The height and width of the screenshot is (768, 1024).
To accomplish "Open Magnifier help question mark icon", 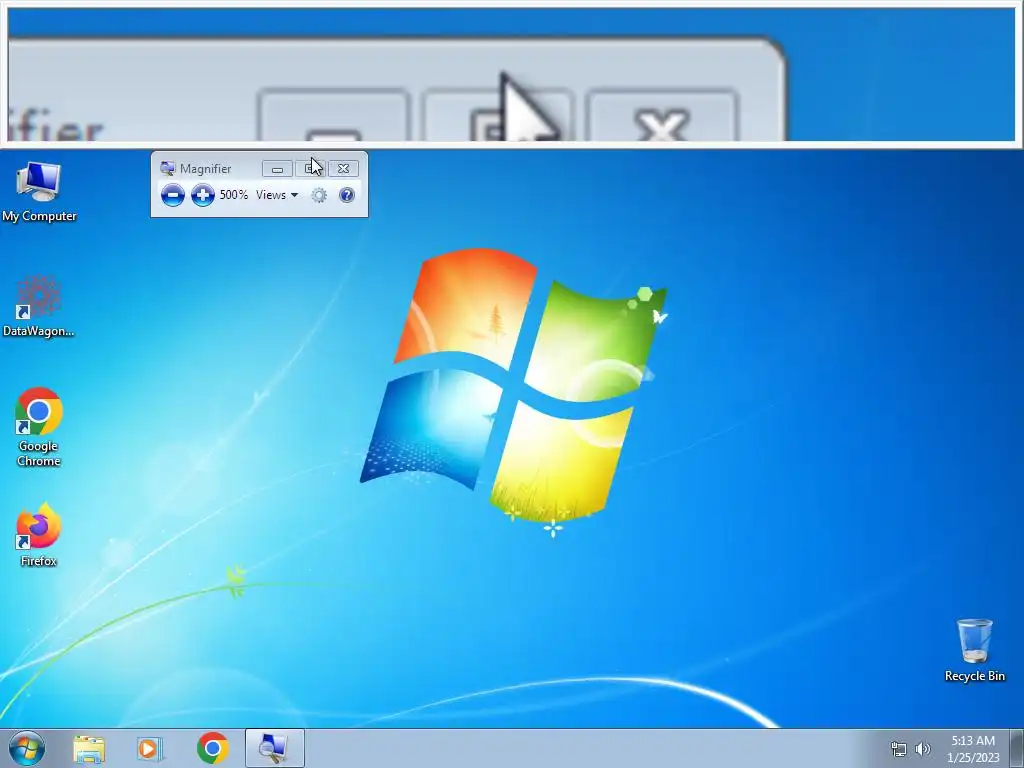I will click(x=347, y=195).
